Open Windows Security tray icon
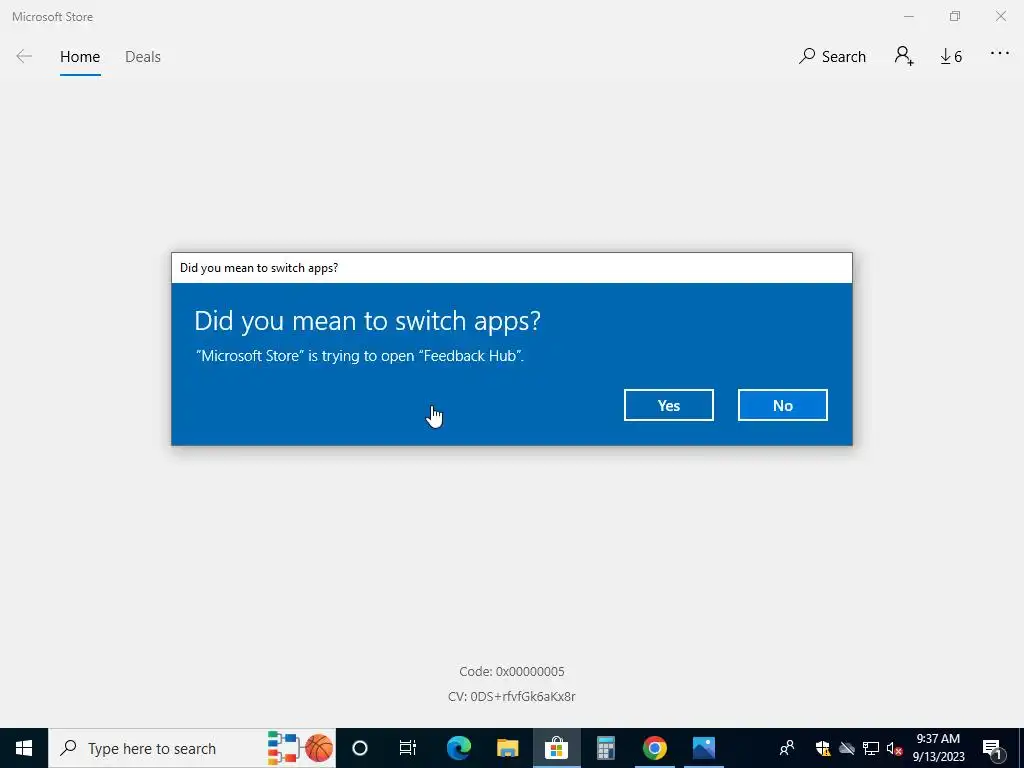The image size is (1024, 768). click(822, 748)
